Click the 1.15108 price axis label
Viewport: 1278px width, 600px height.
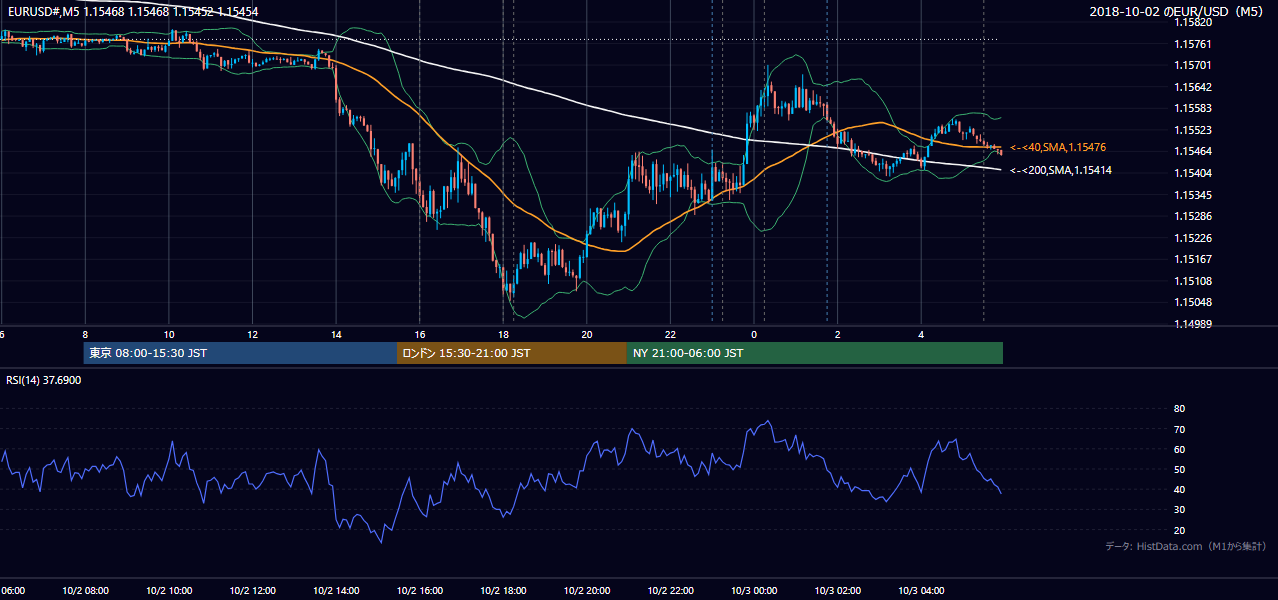coord(1191,281)
